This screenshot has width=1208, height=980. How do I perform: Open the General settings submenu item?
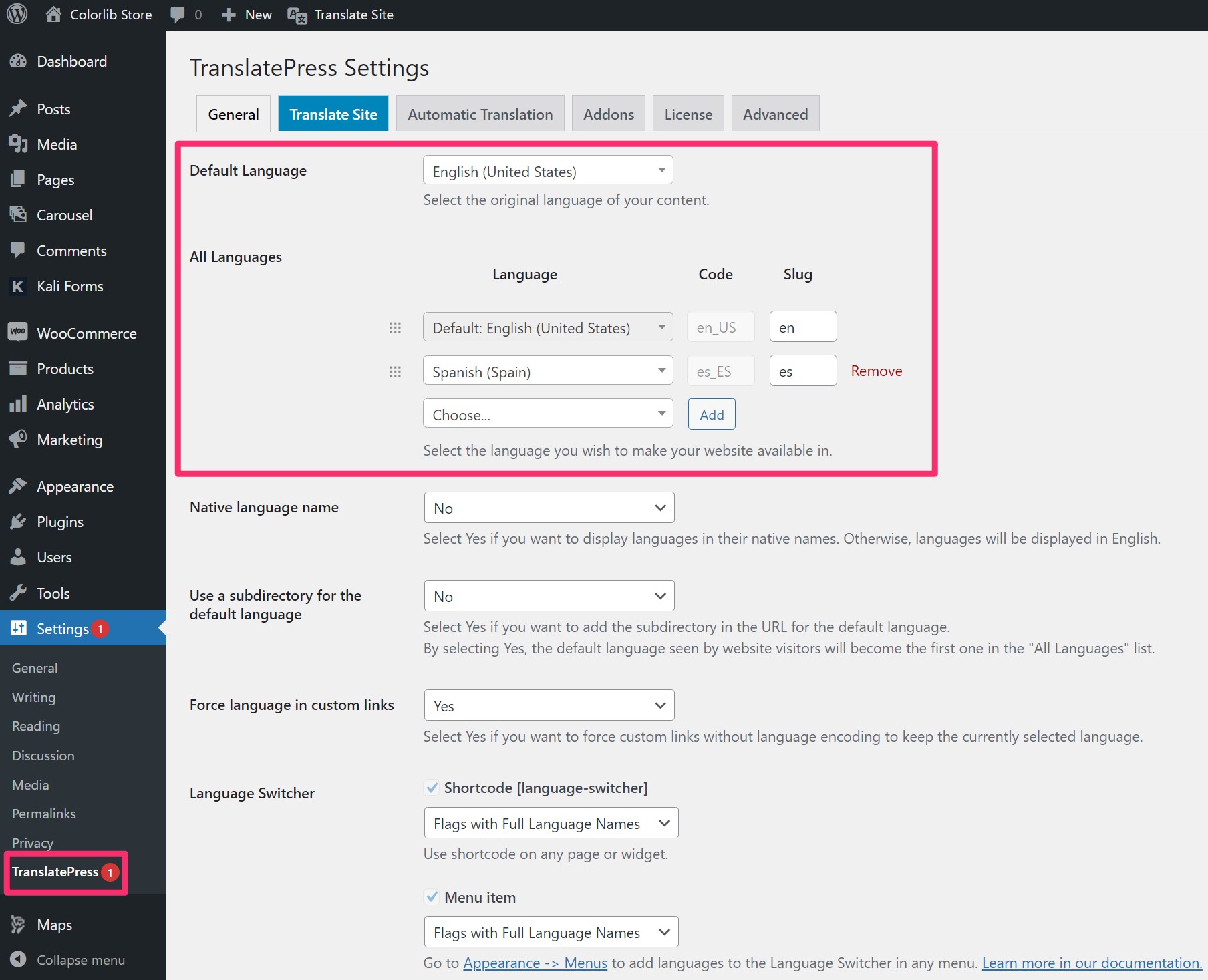[x=35, y=668]
